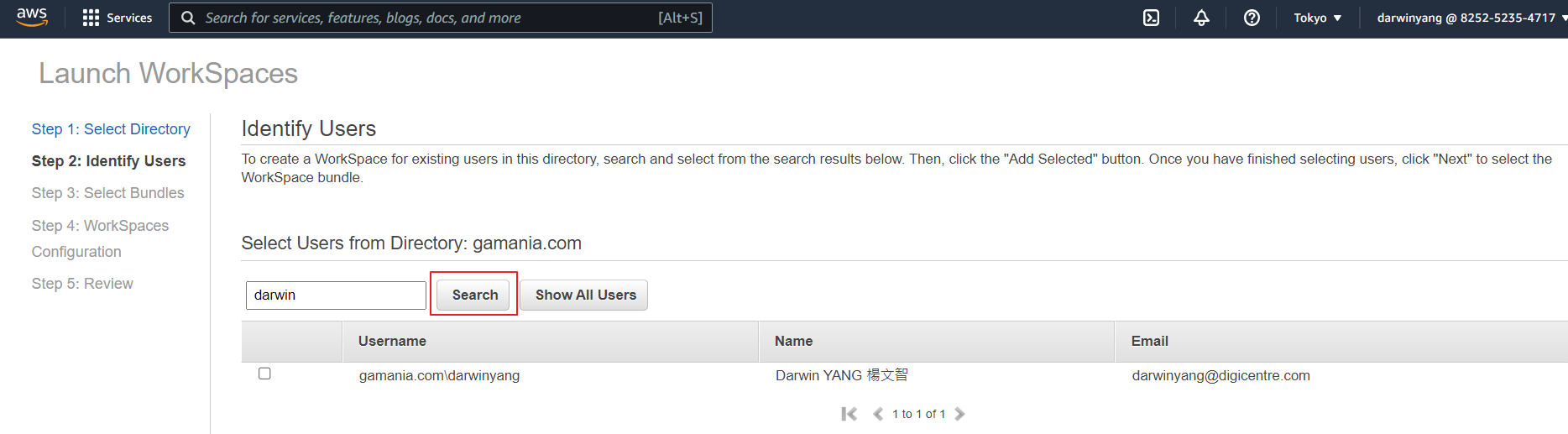Click the AWS logo home icon
This screenshot has width=1568, height=434.
click(x=32, y=17)
